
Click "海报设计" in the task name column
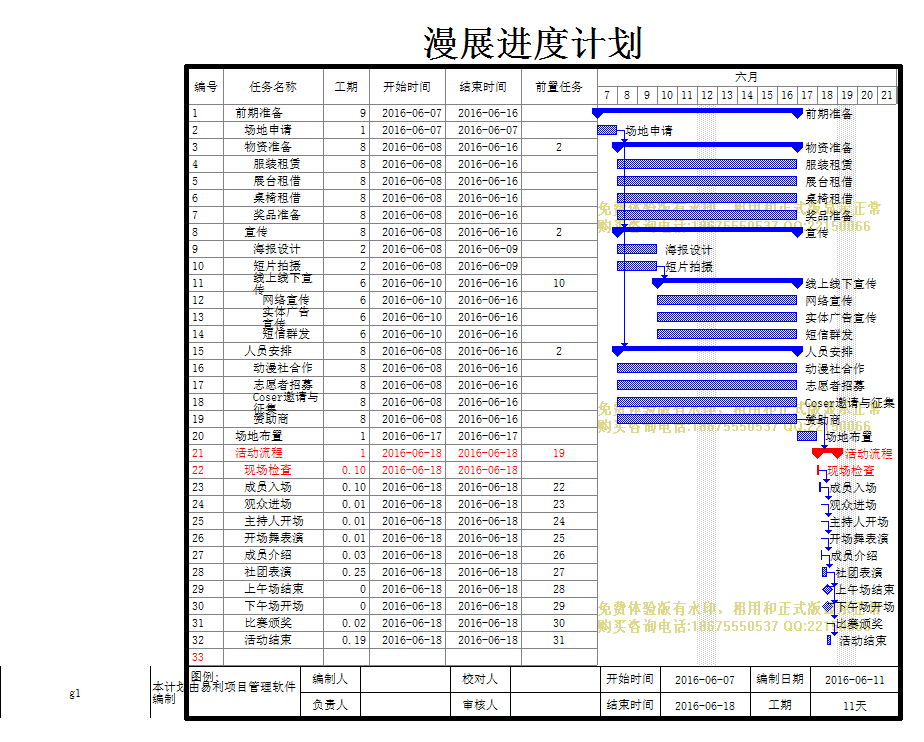tap(276, 249)
